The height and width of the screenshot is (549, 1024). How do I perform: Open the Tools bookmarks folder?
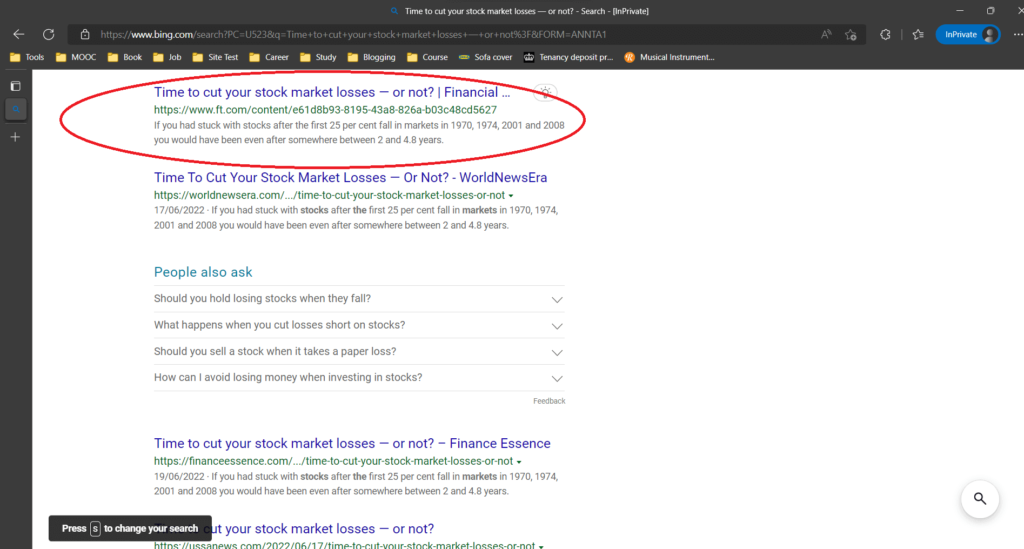tap(27, 57)
